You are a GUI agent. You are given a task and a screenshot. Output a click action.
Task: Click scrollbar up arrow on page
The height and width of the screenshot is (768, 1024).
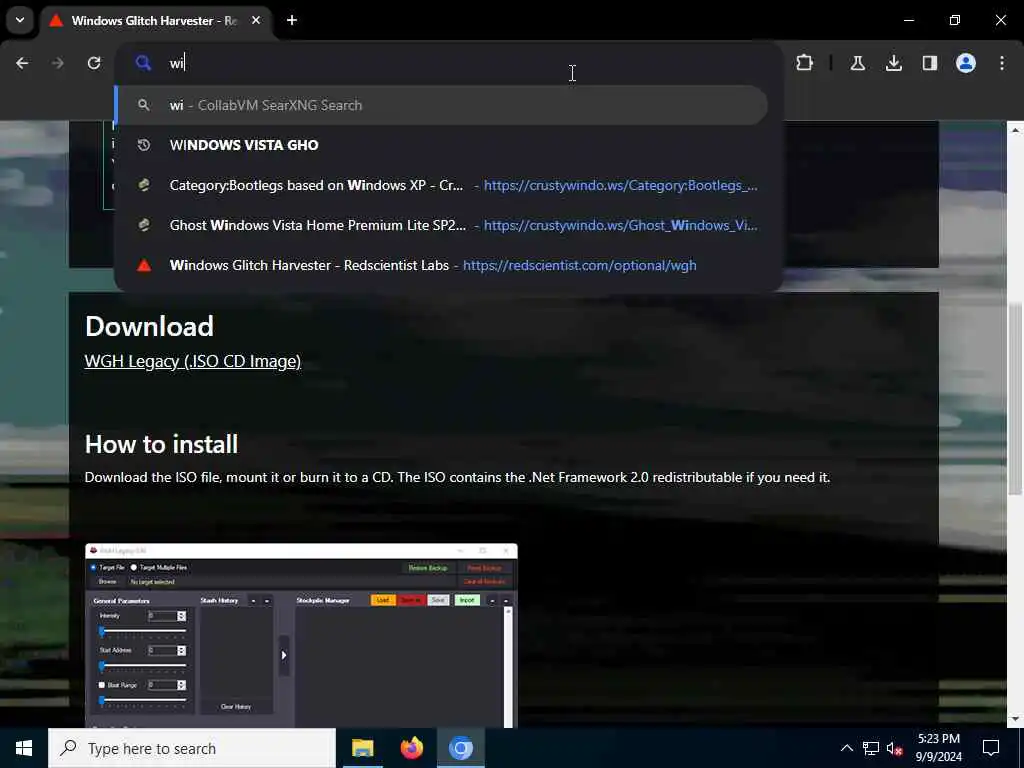(1015, 131)
